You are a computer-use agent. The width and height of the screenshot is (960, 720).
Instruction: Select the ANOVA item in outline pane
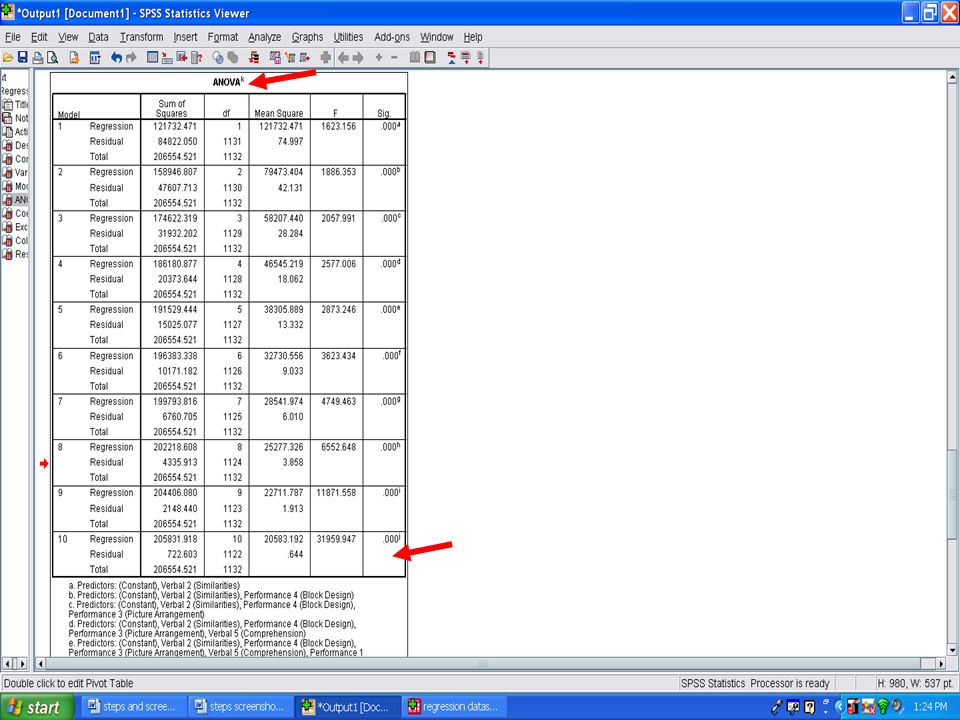pos(18,200)
